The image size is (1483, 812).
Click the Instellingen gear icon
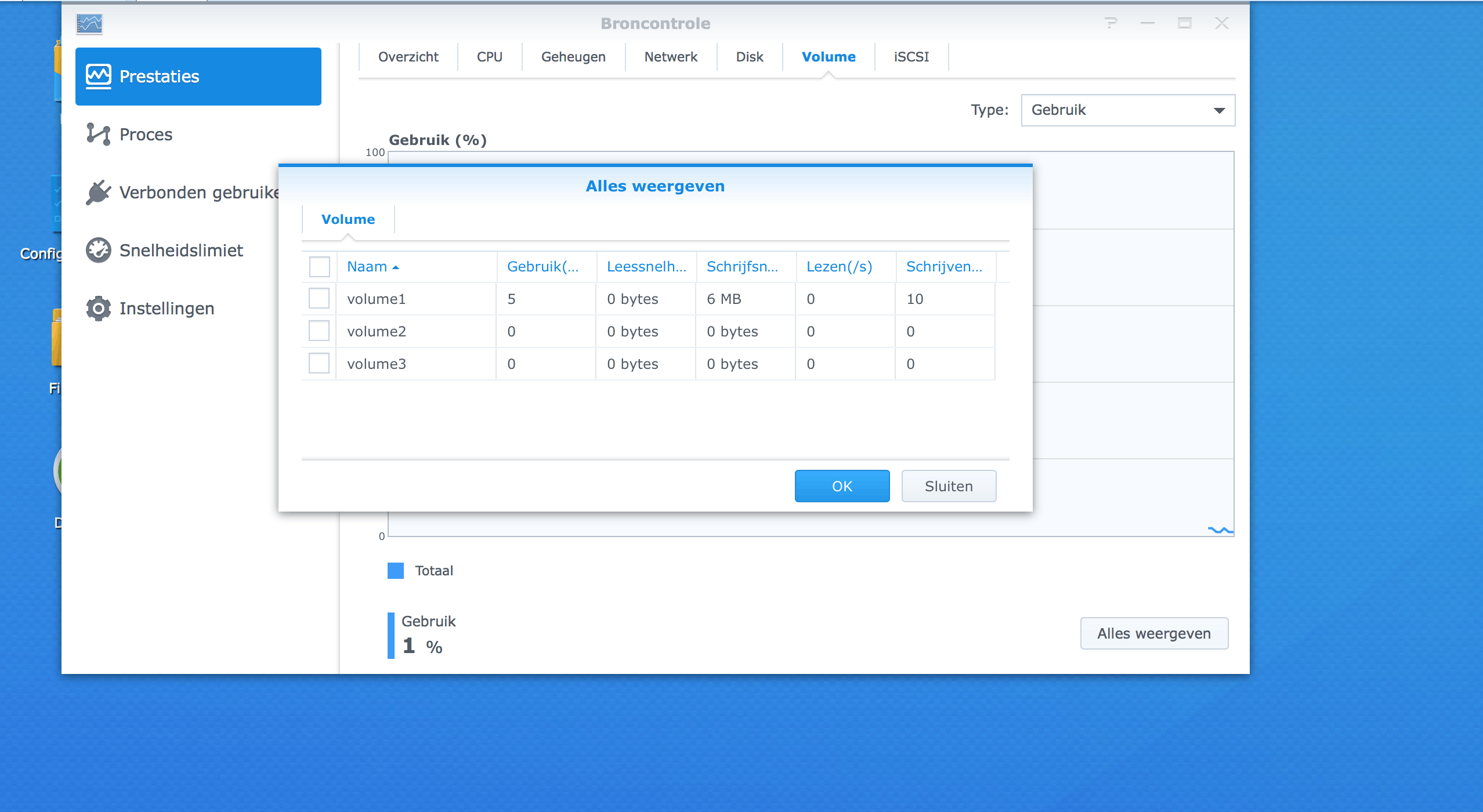(x=98, y=308)
